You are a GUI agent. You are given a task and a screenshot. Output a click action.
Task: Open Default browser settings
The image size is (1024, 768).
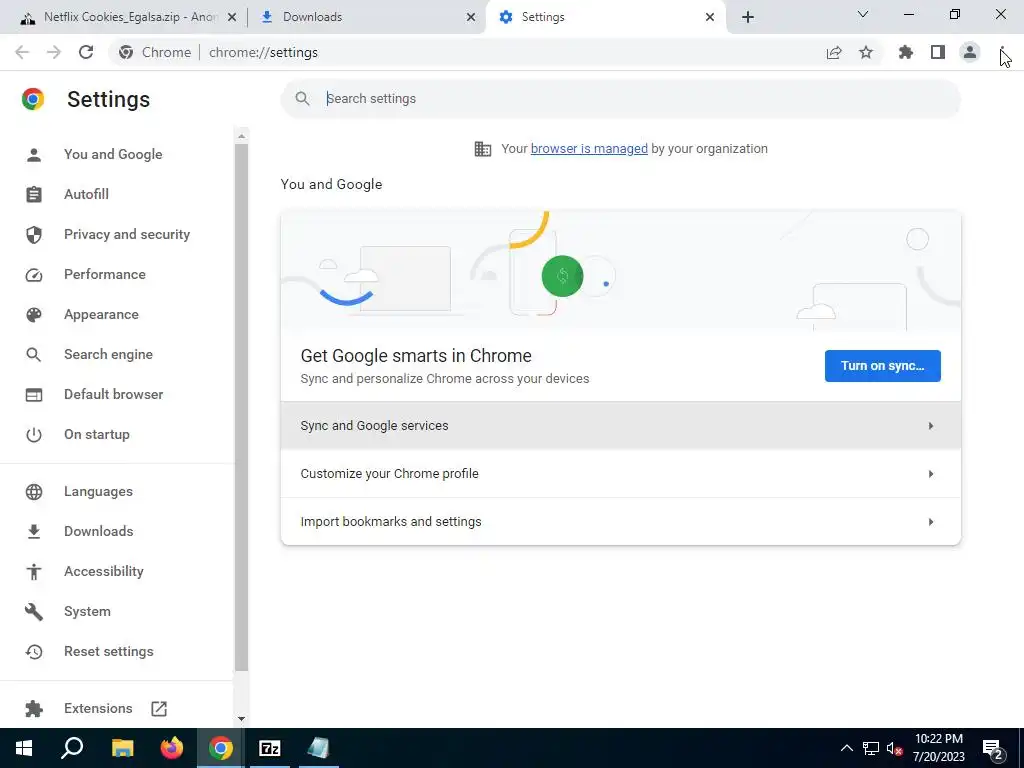(x=114, y=394)
